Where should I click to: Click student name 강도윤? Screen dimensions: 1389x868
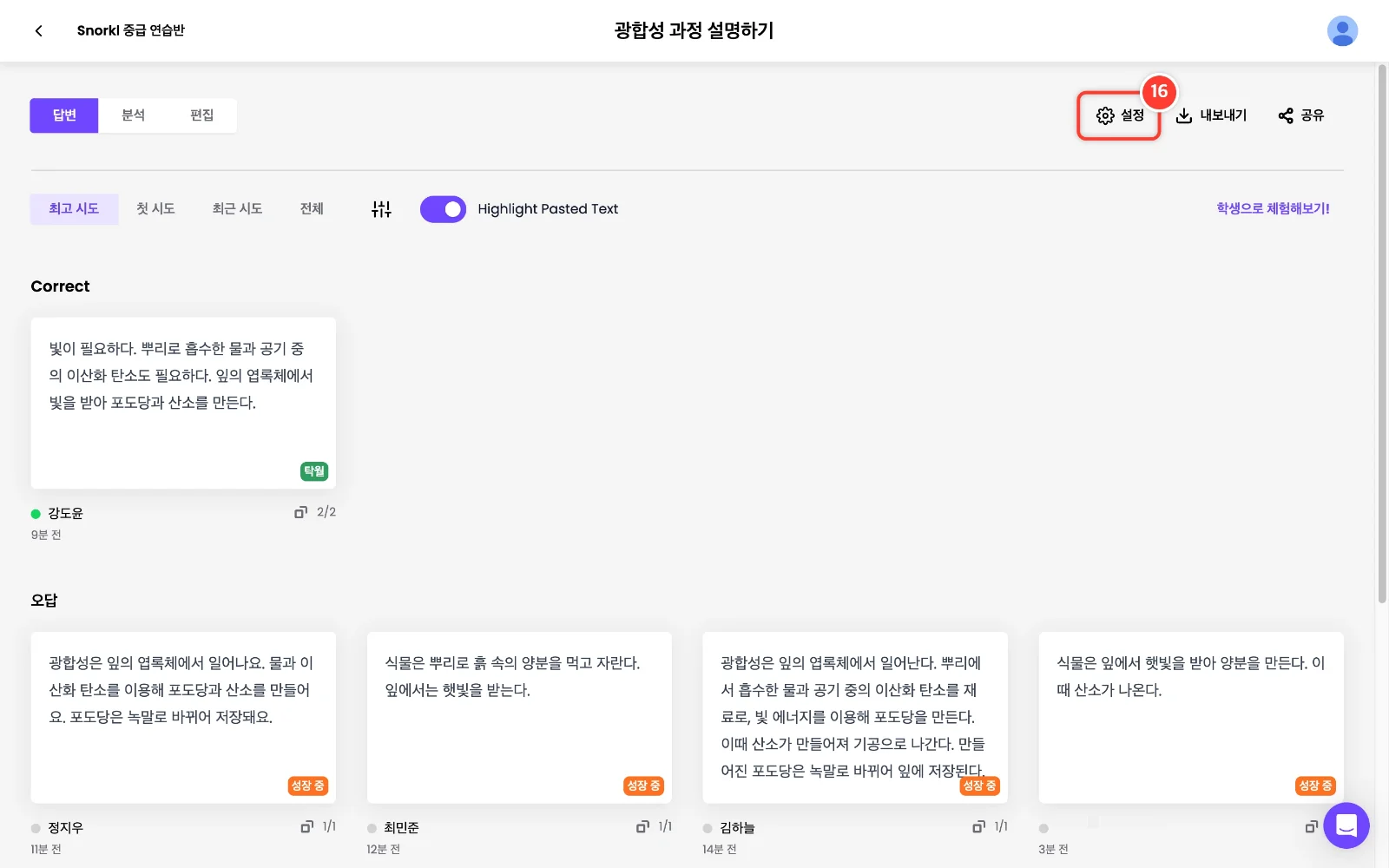pos(65,513)
